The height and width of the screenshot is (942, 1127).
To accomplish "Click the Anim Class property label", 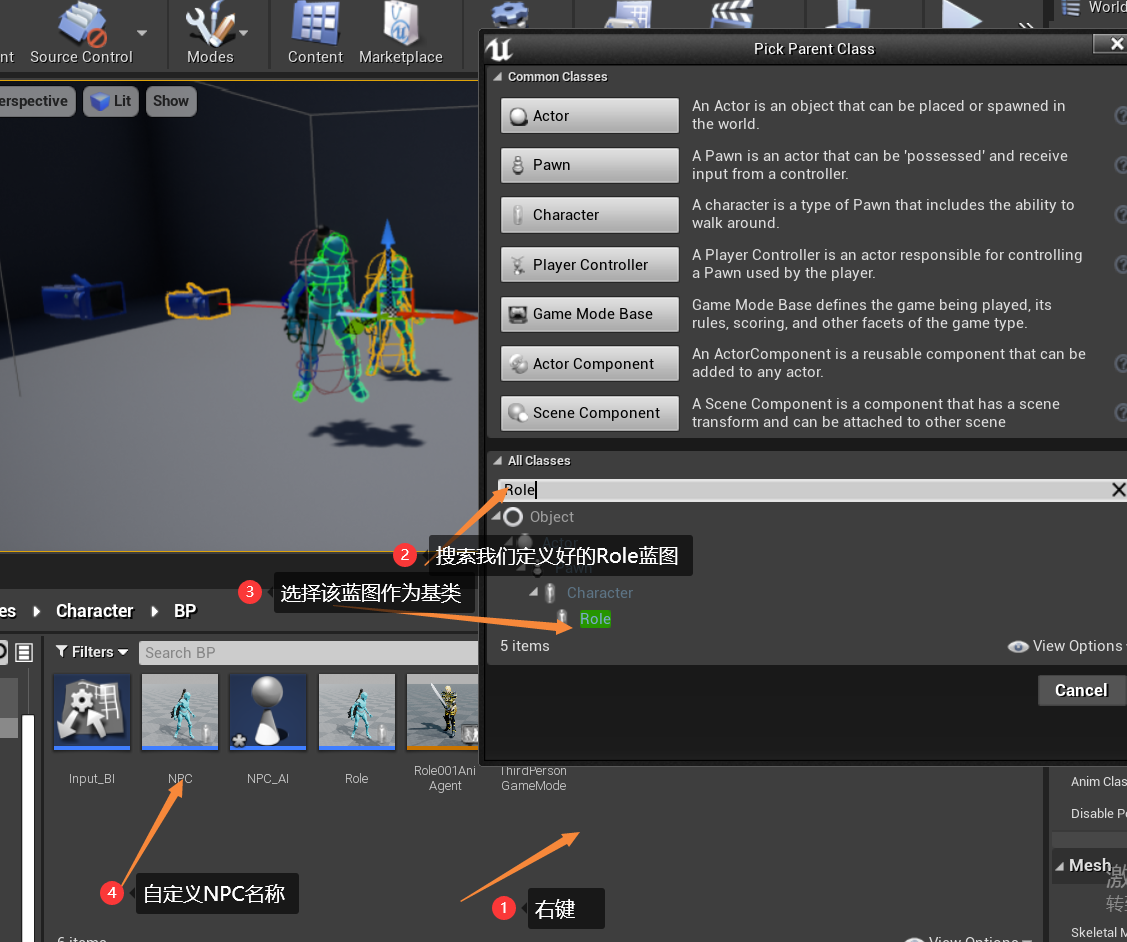I will point(1098,782).
